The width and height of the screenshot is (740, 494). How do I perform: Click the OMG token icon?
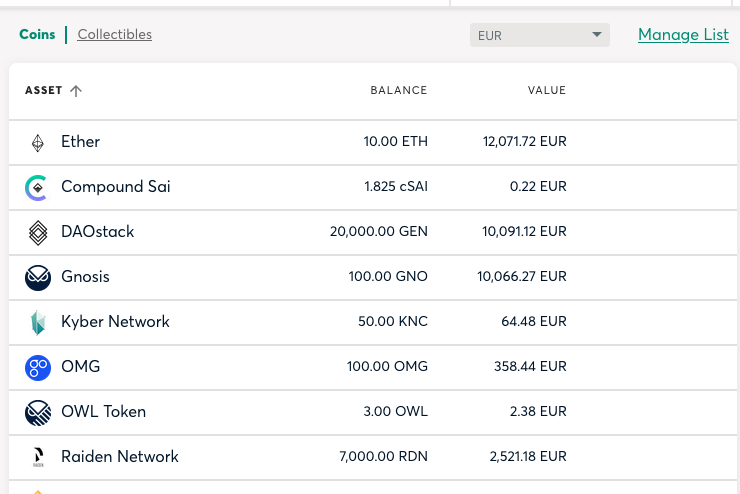[37, 367]
